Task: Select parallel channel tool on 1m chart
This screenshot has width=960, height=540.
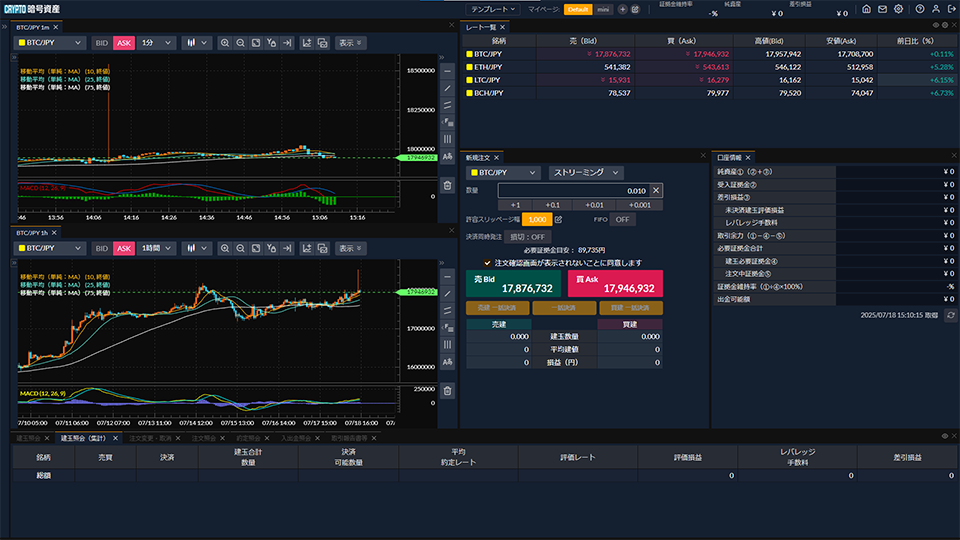Action: coord(448,105)
